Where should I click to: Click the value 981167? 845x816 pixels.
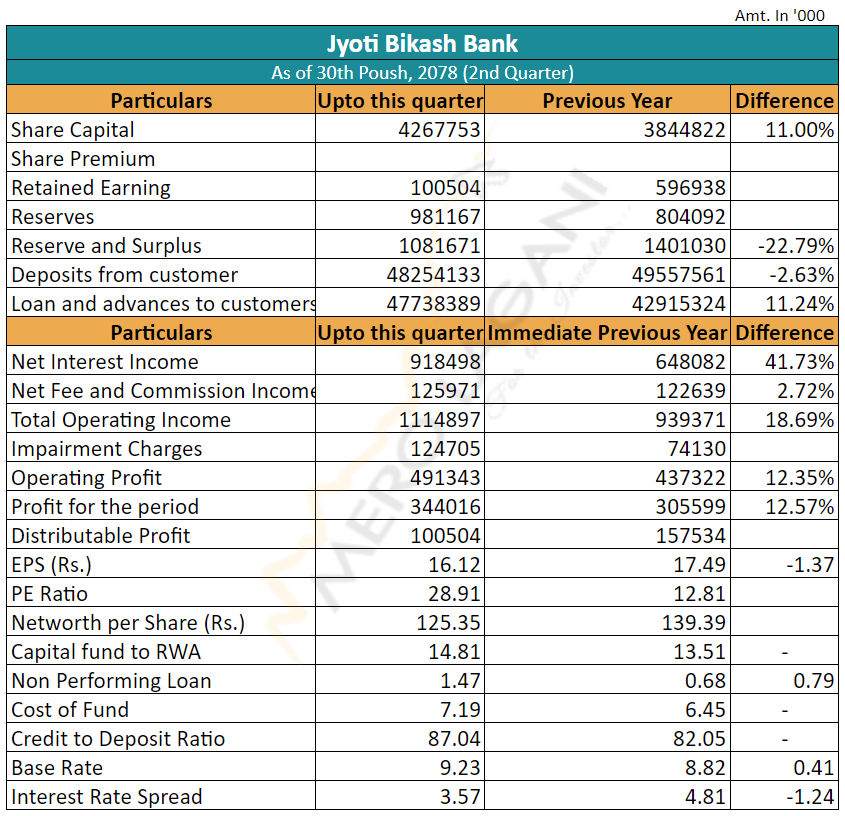tap(445, 217)
